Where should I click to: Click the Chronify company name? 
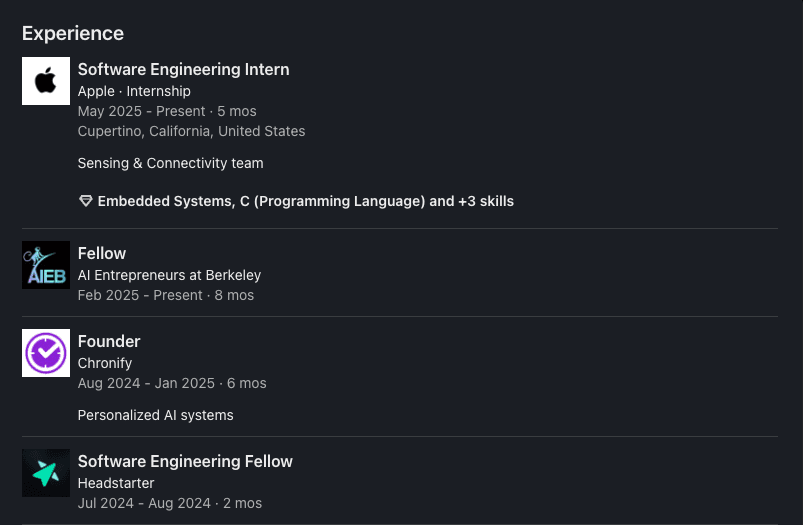105,363
